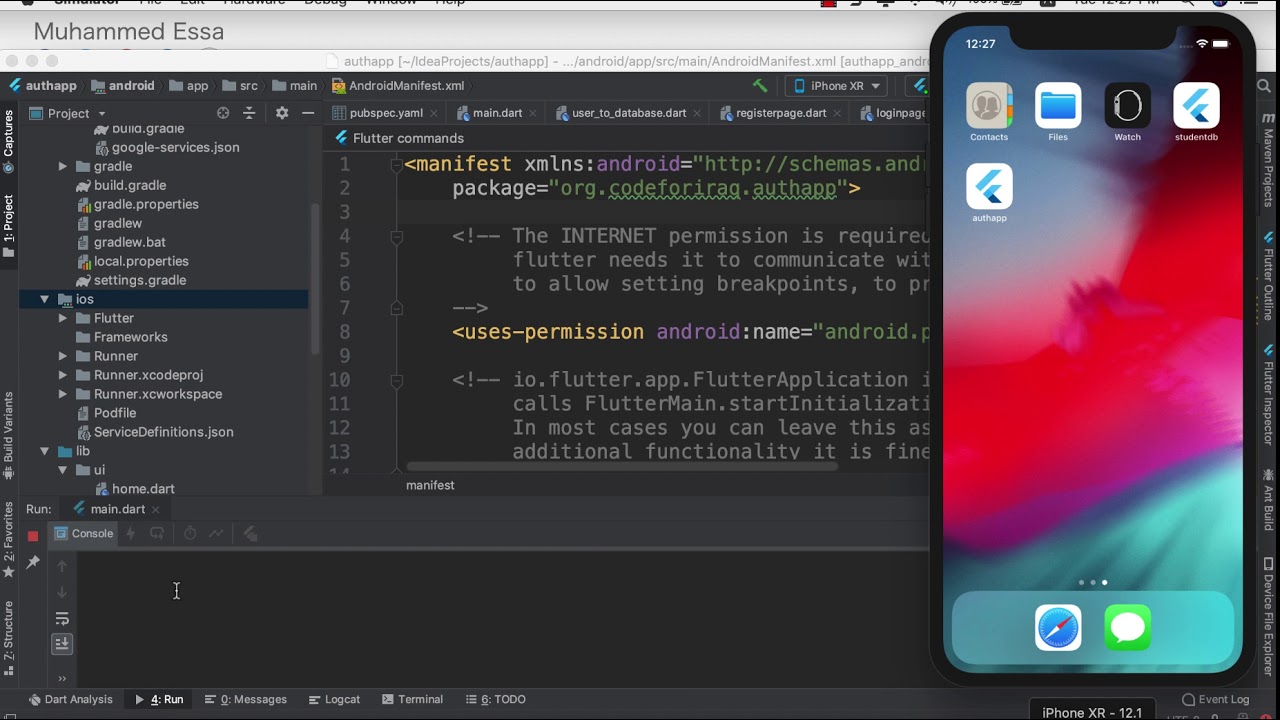Click AndroidManifest.xml breadcrumb
This screenshot has width=1280, height=720.
point(398,86)
